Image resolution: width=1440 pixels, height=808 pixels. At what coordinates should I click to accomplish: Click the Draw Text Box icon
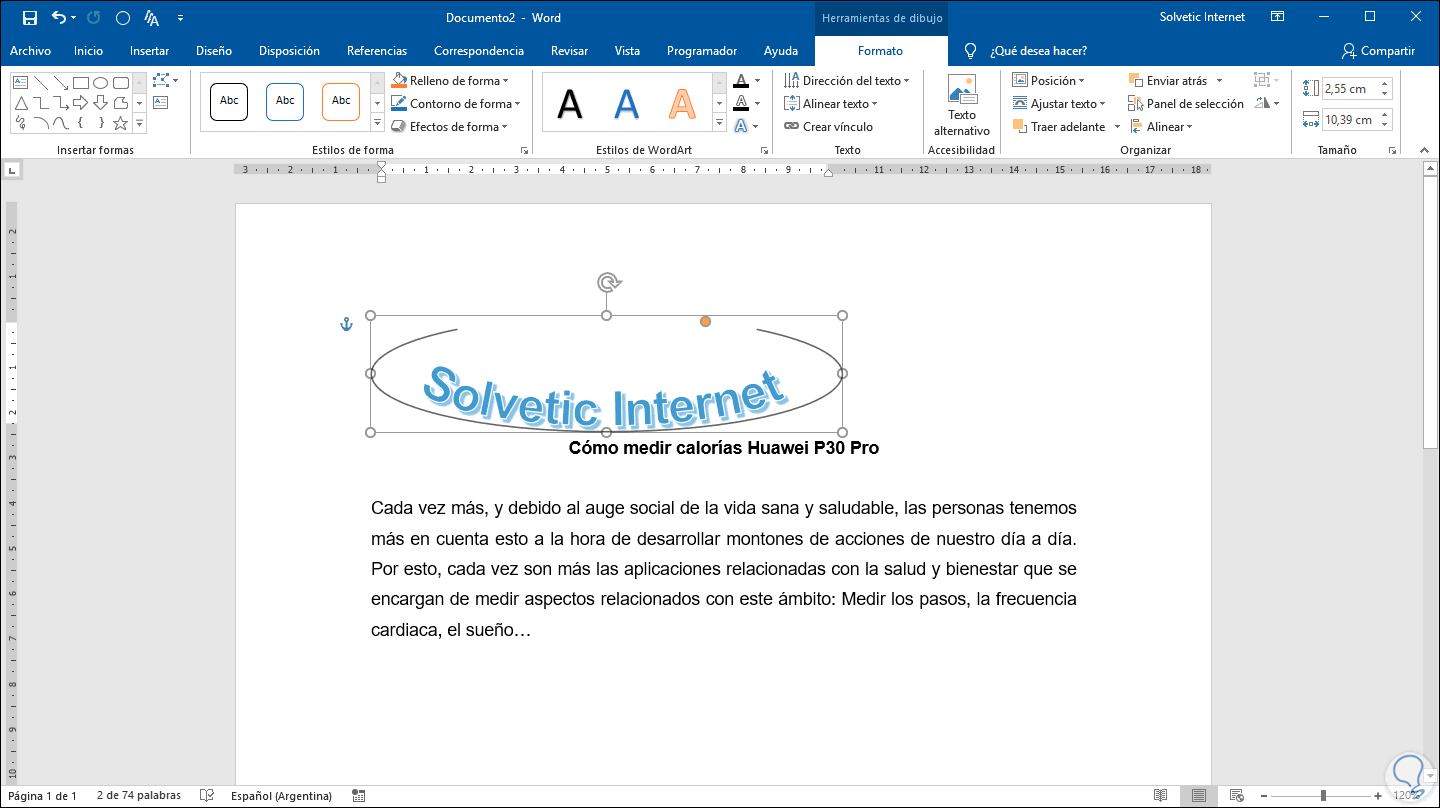tap(161, 102)
